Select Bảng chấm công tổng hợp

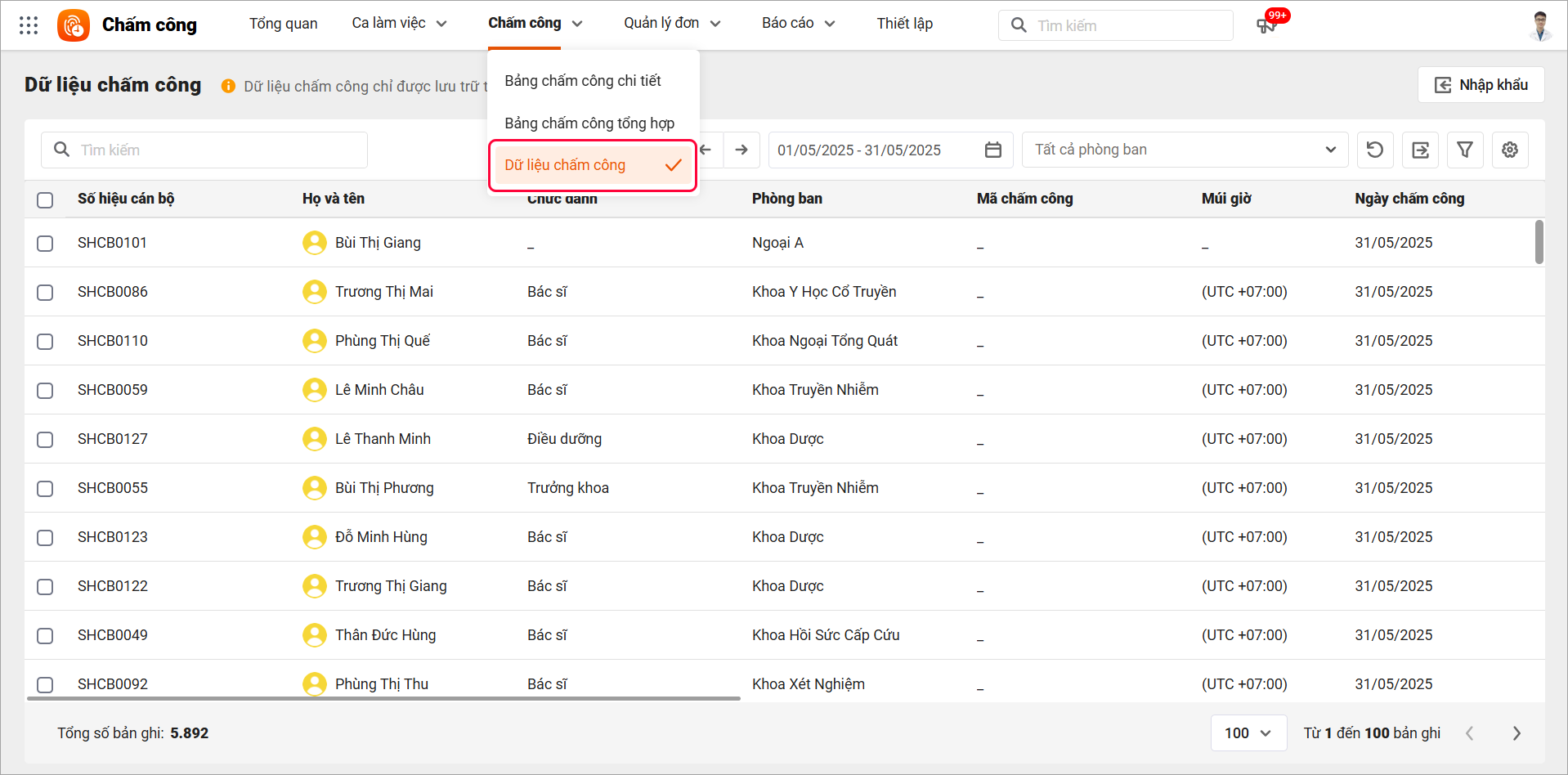coord(589,123)
